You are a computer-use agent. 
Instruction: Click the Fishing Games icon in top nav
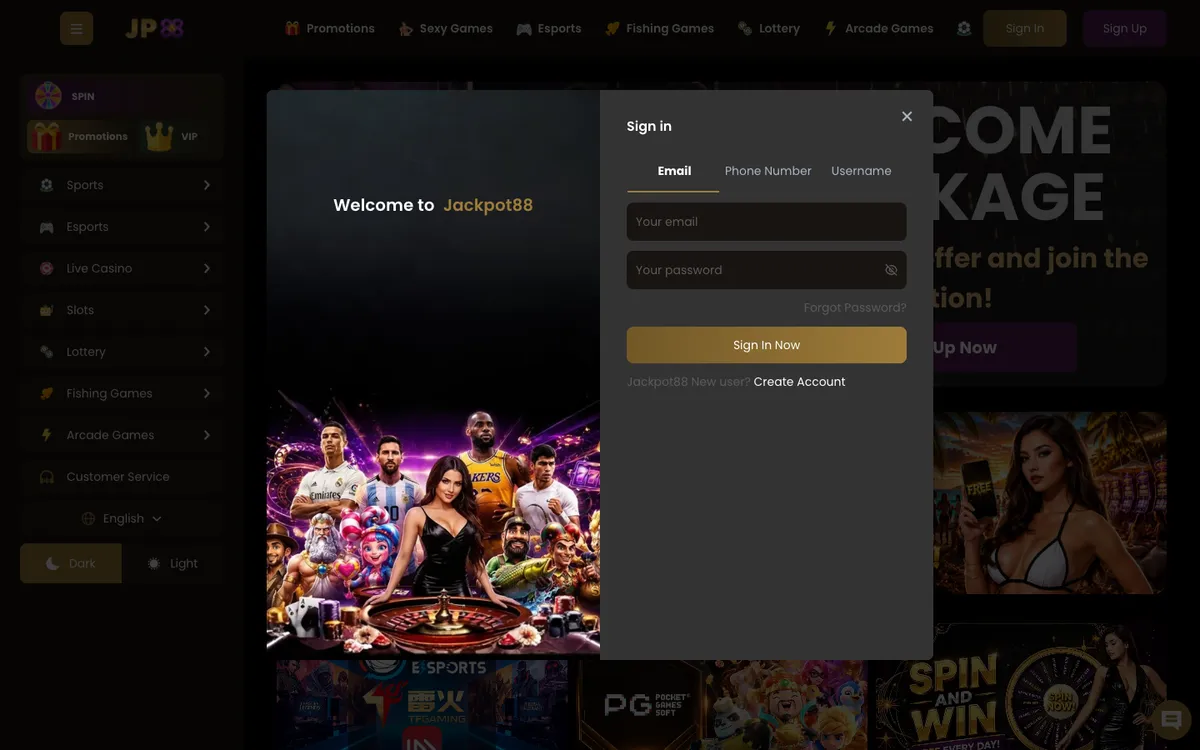tap(613, 29)
